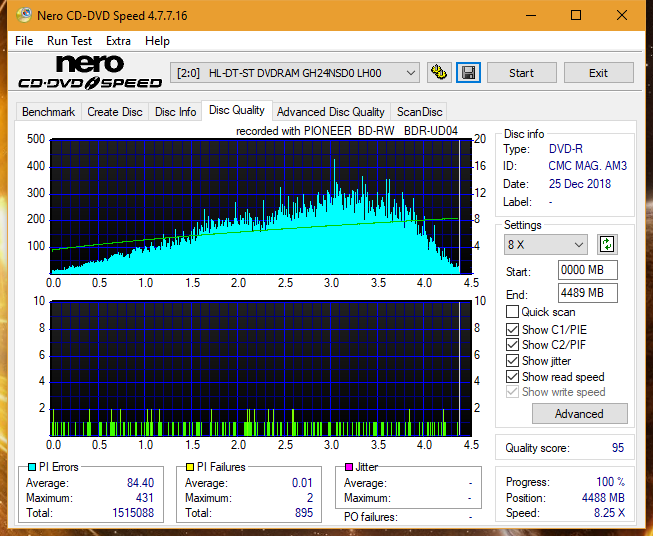Switch to the Create Disc tab
This screenshot has height=536, width=653.
[115, 112]
